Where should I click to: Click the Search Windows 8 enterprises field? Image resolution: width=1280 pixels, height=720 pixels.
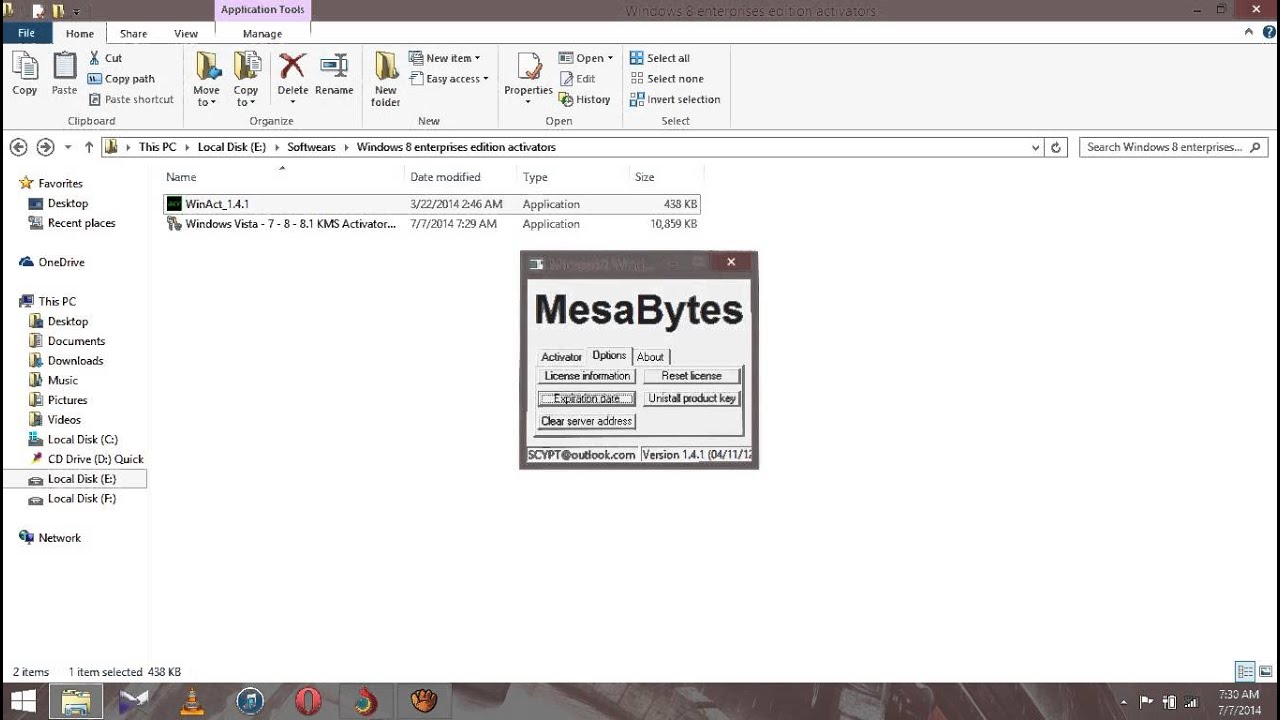1173,147
